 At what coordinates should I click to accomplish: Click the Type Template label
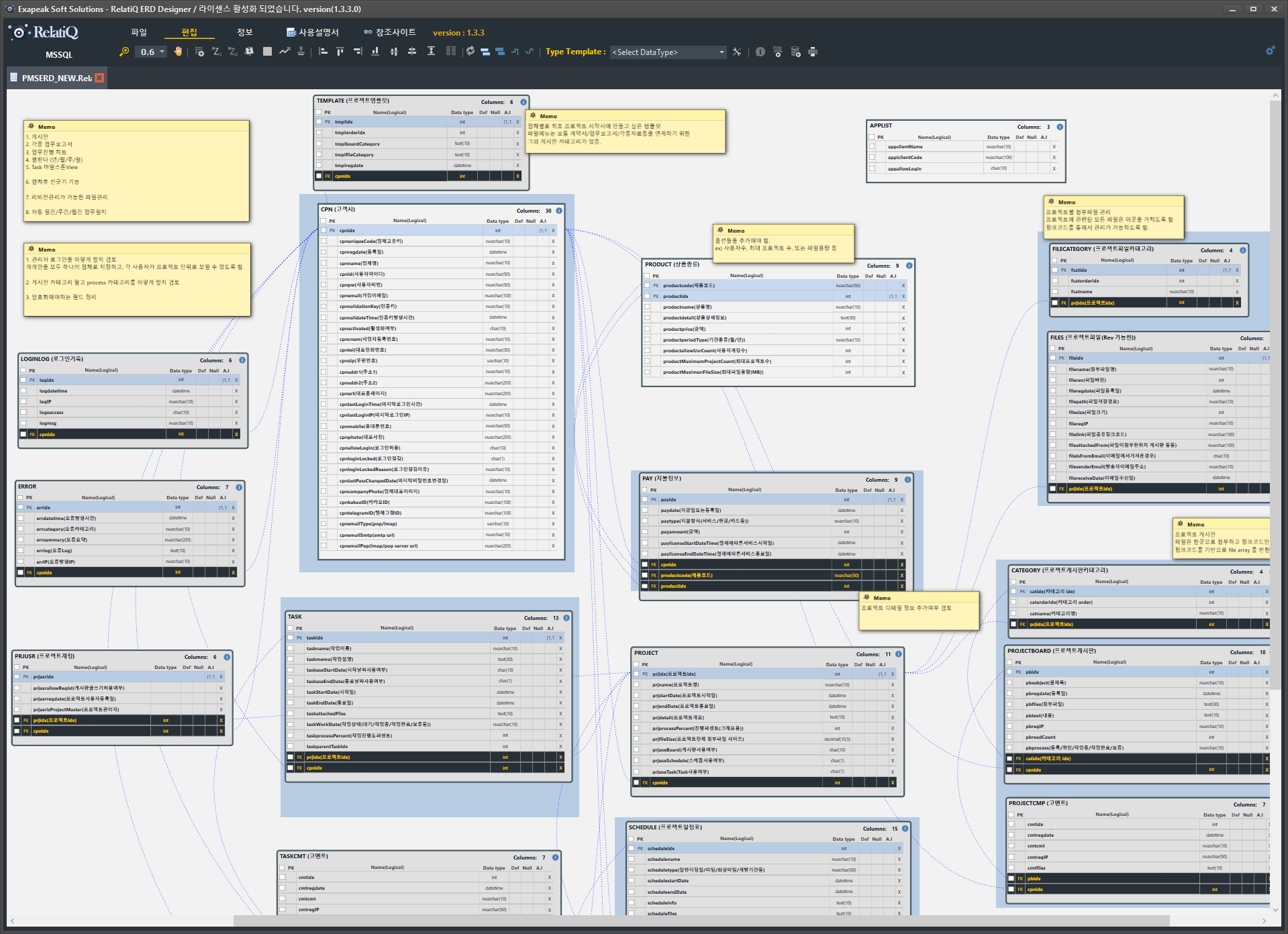(575, 52)
